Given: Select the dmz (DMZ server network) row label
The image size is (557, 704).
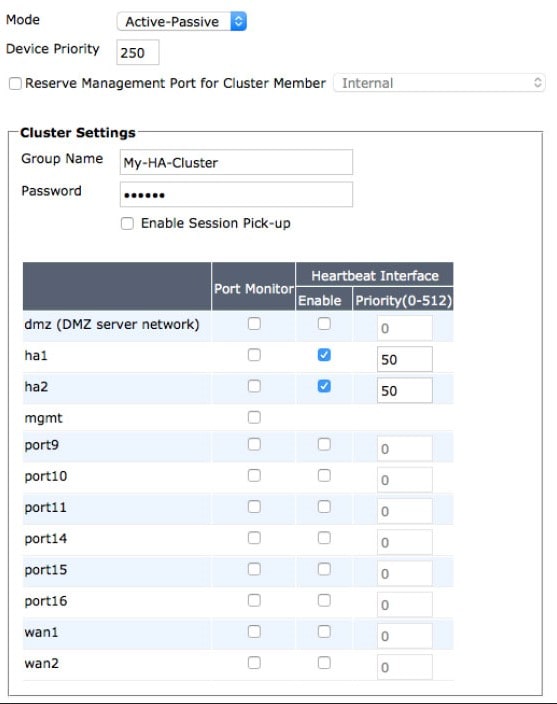Looking at the screenshot, I should click(x=112, y=324).
